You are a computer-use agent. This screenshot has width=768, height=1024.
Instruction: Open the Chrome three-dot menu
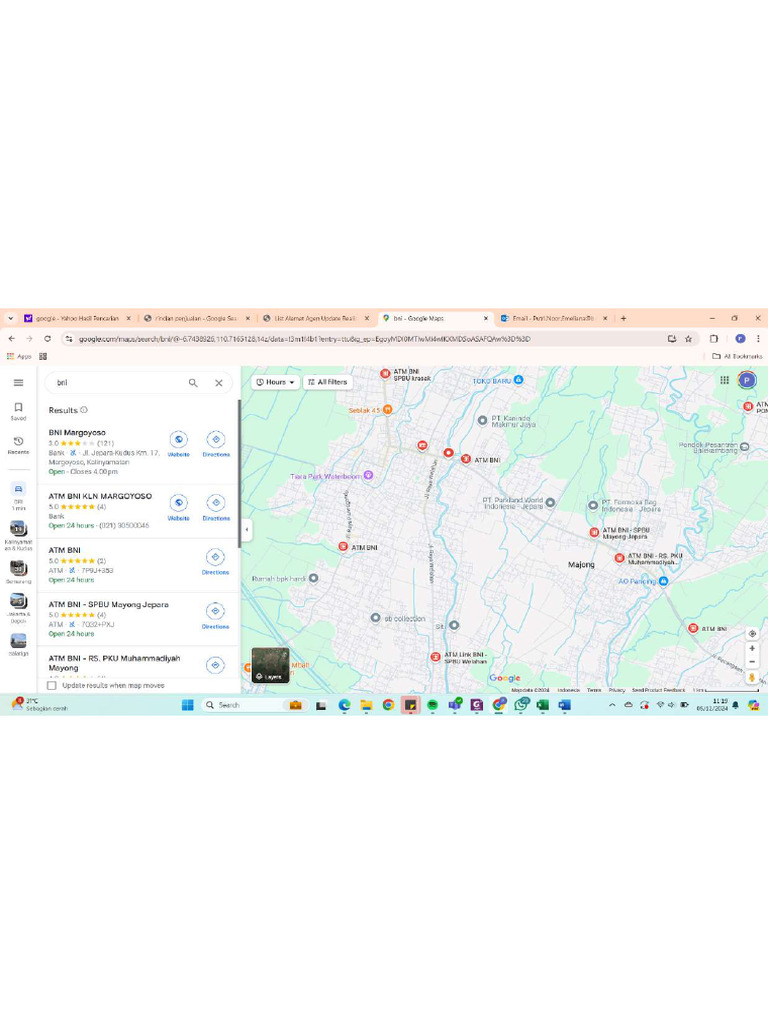[x=758, y=338]
